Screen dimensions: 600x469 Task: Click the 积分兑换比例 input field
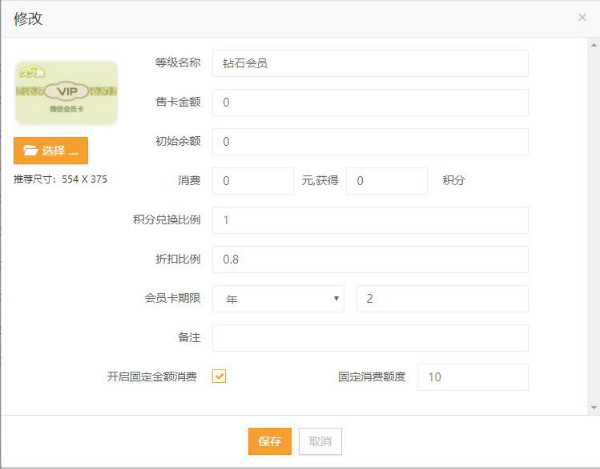click(370, 220)
